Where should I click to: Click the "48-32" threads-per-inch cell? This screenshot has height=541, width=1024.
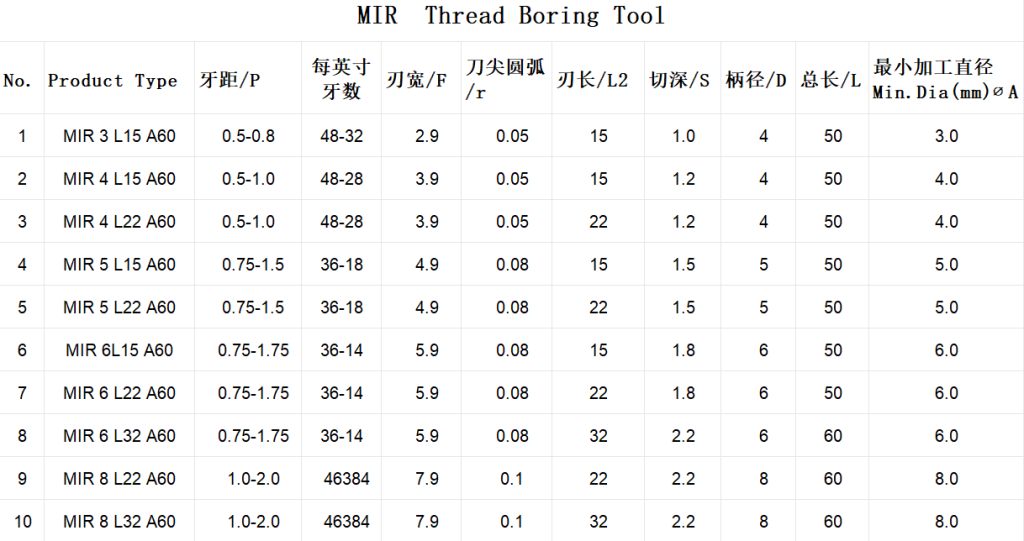tap(341, 136)
